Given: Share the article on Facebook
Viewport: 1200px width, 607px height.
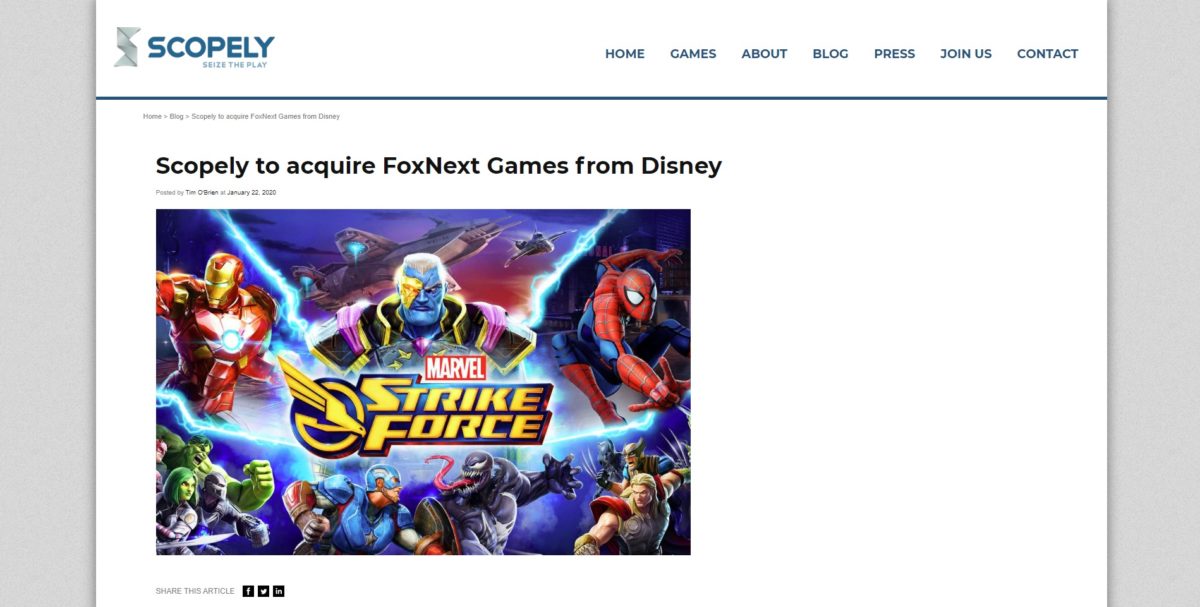Looking at the screenshot, I should tap(248, 591).
